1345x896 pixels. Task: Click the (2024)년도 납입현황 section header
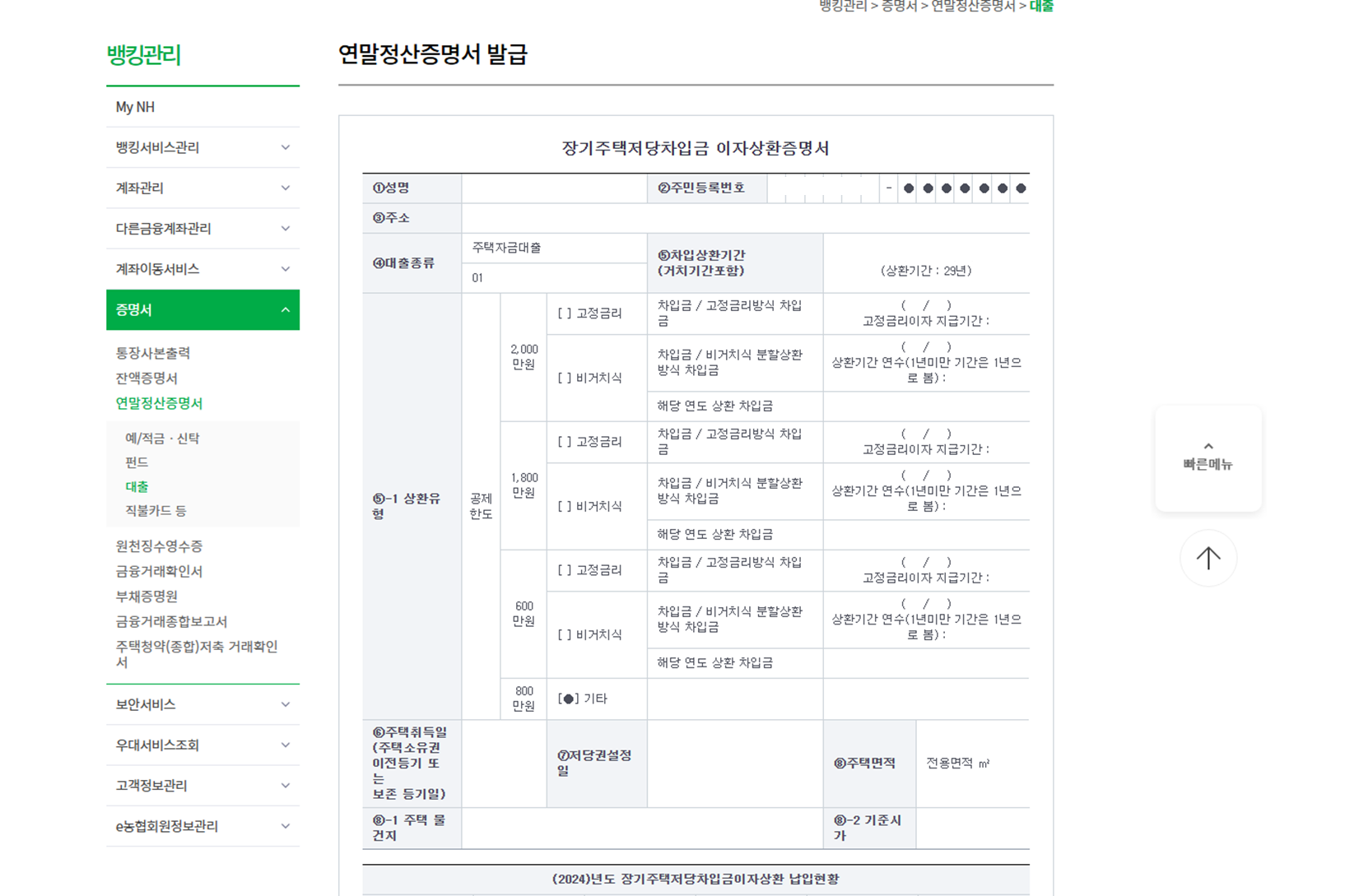click(x=696, y=879)
